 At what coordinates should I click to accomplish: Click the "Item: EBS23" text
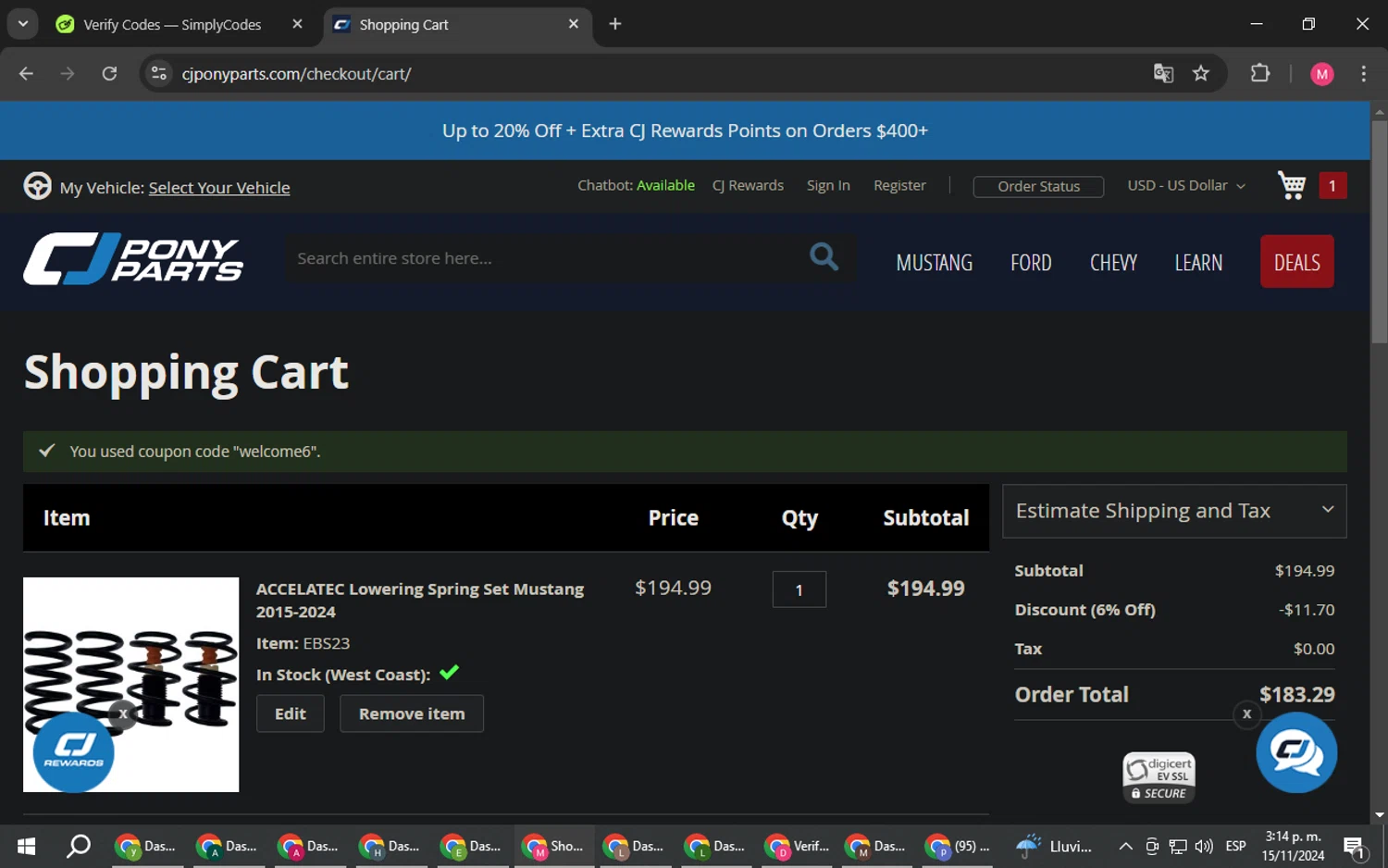point(303,643)
